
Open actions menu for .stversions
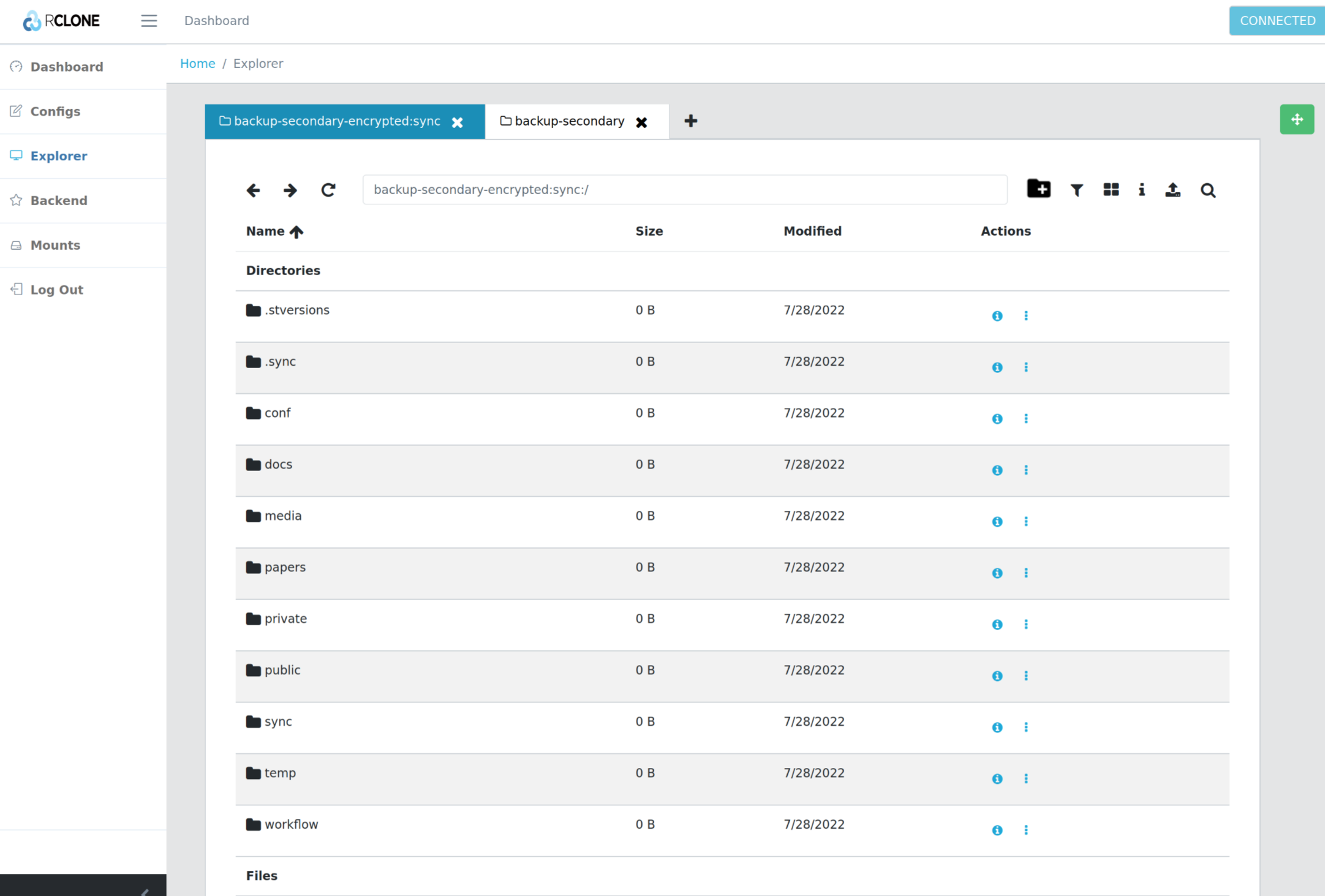tap(1026, 316)
